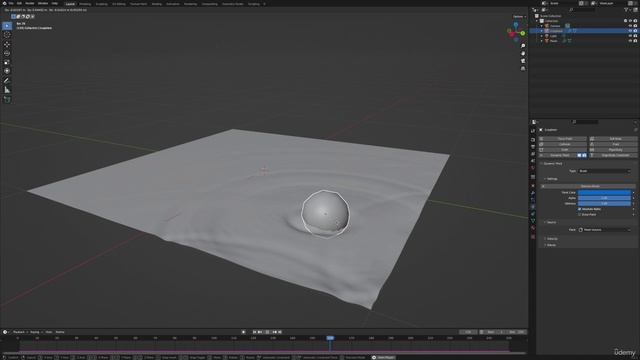Choose the Add Cube tool
The height and width of the screenshot is (360, 640).
pos(7,100)
